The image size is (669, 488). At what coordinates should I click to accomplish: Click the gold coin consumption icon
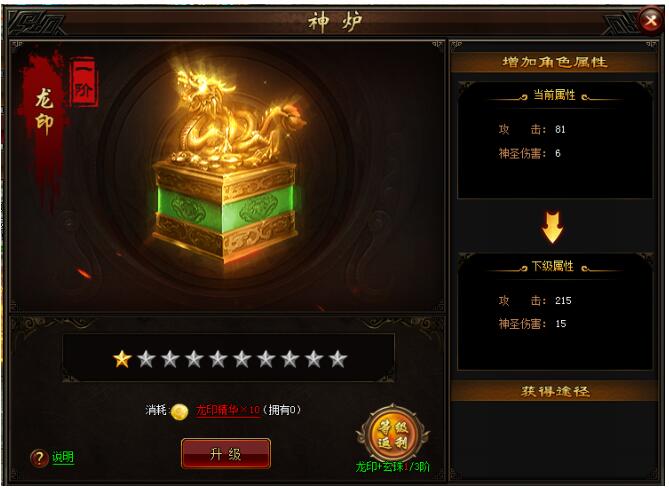click(x=180, y=411)
